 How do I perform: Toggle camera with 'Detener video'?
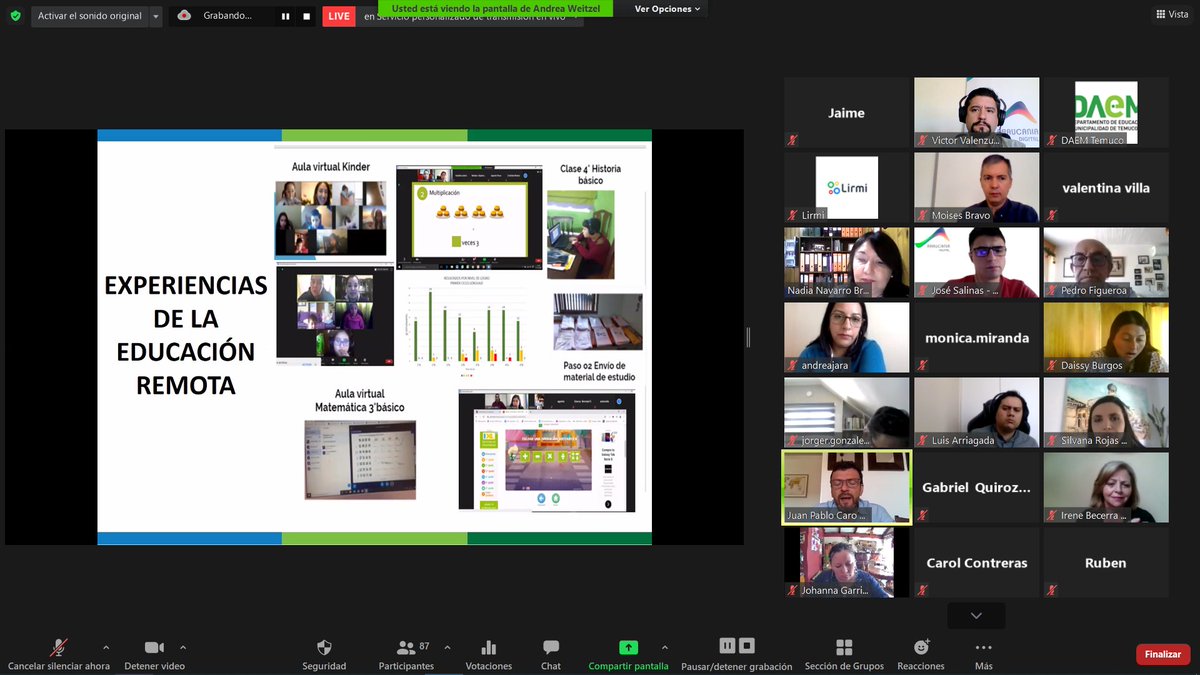(x=154, y=655)
